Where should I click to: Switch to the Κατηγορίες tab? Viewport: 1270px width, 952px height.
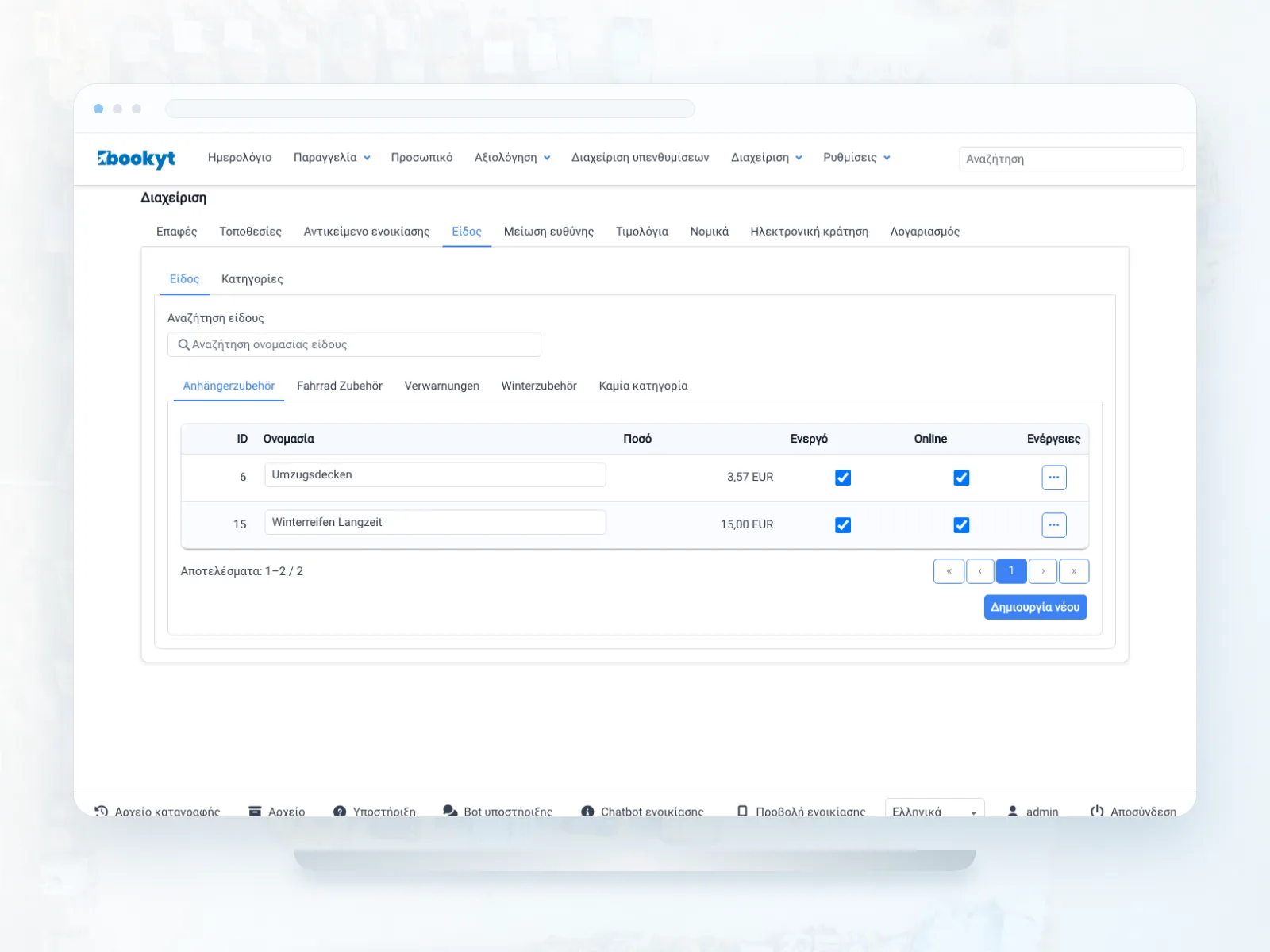point(252,279)
